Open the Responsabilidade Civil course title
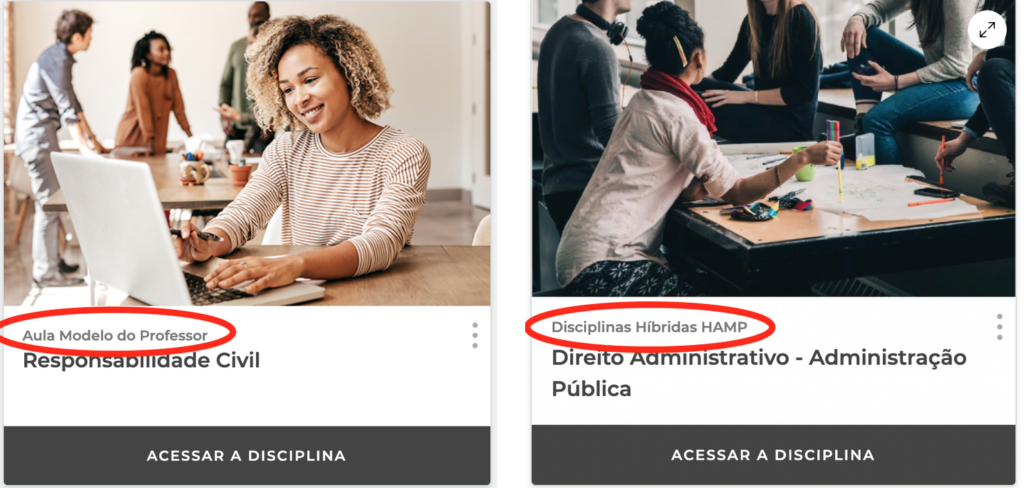Screen dimensions: 1024x488 point(141,360)
